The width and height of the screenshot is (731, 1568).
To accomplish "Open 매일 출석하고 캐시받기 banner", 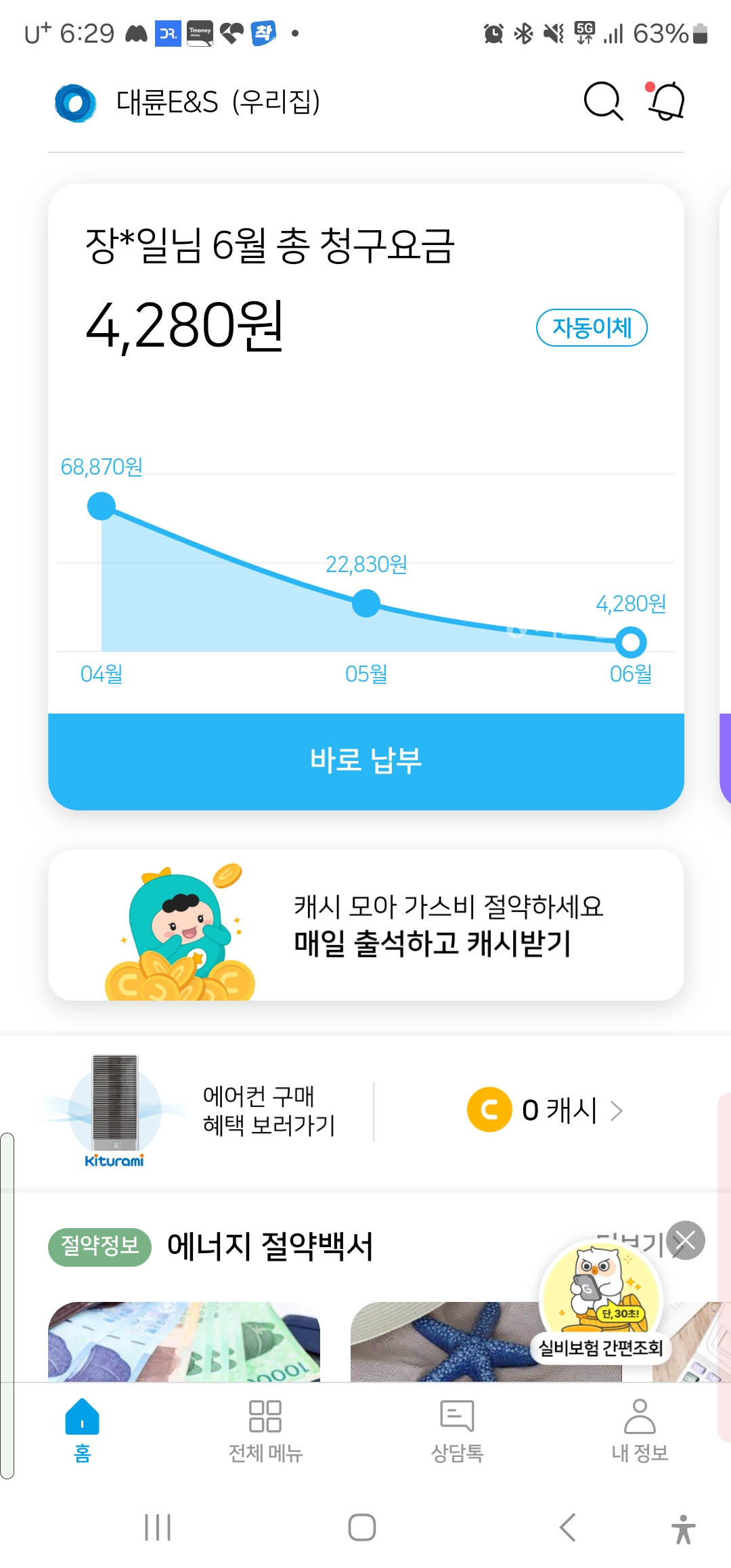I will (365, 925).
